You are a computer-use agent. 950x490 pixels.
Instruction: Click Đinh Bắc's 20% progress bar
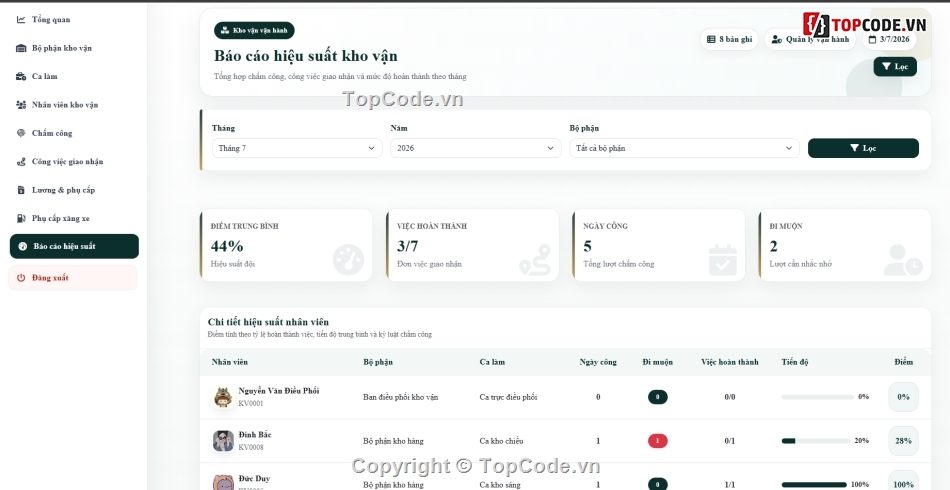coord(815,441)
